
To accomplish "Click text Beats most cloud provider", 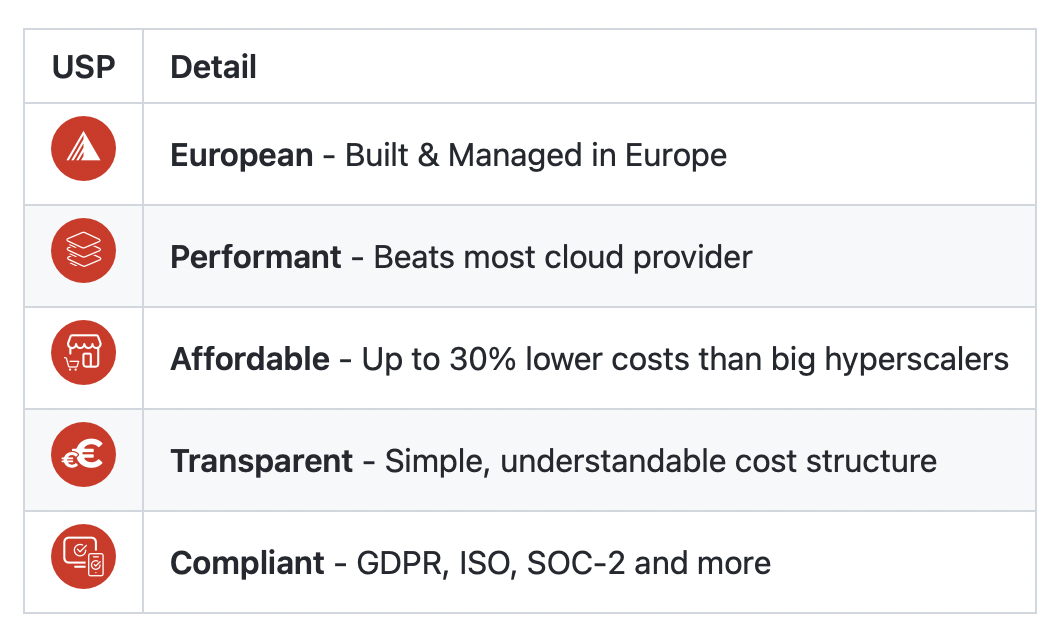I will click(563, 257).
